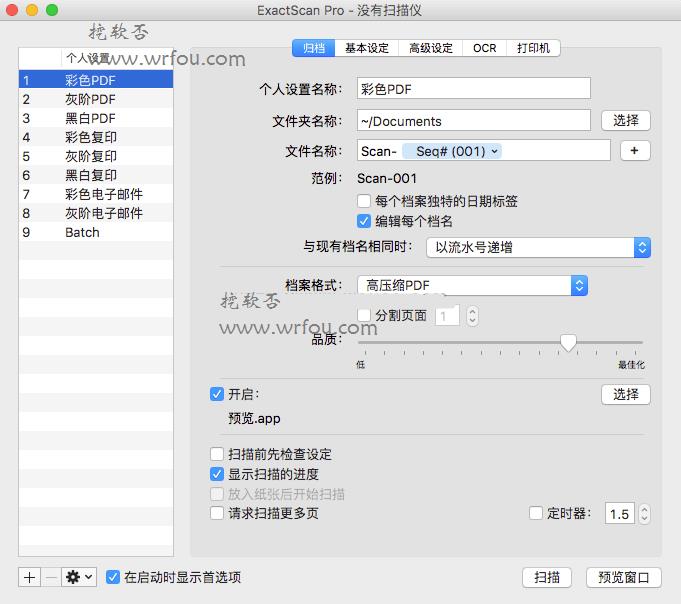This screenshot has width=681, height=604.
Task: Uncheck 编辑每个档名 checkbox
Action: point(364,221)
